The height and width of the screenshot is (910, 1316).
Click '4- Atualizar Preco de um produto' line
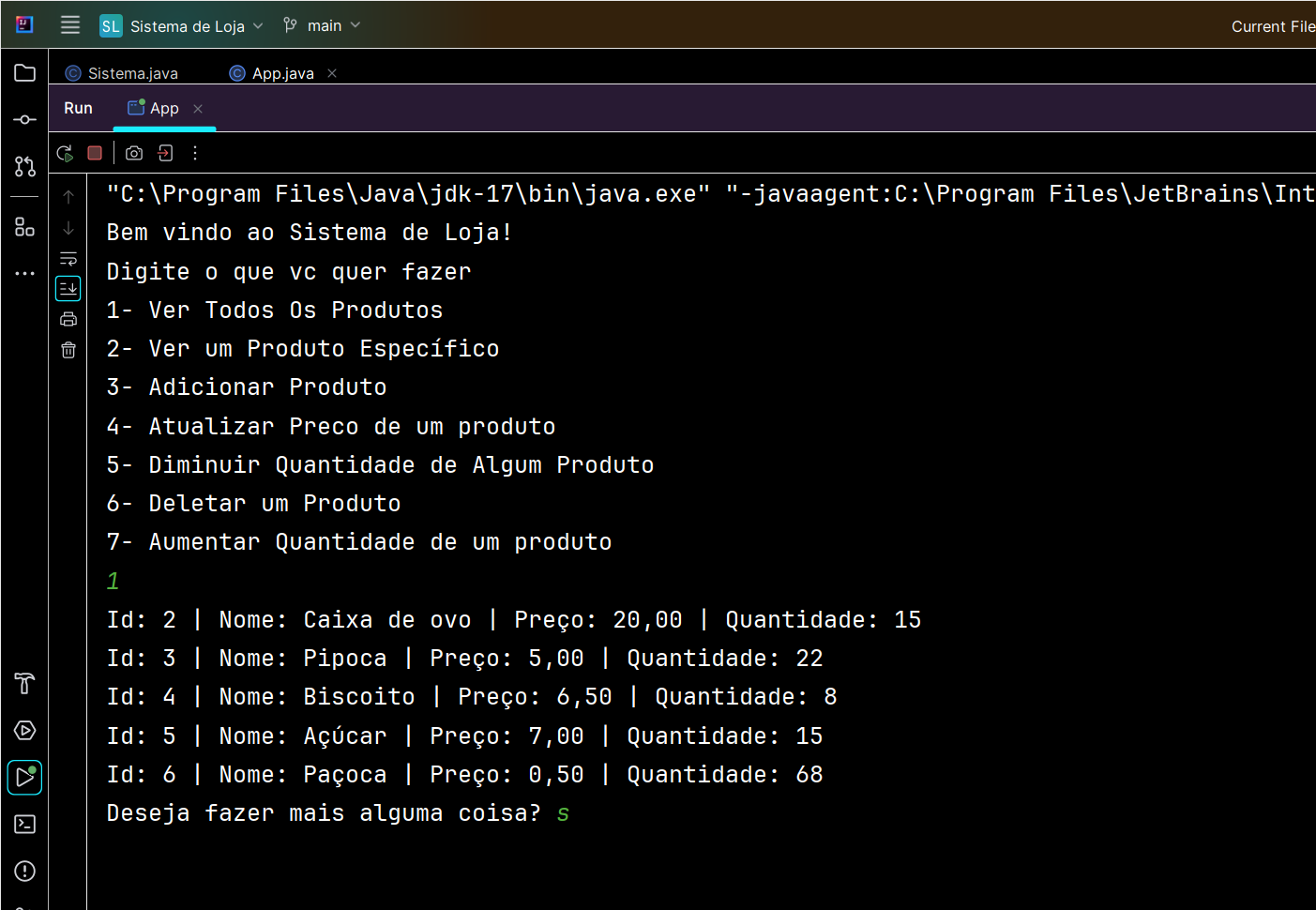click(x=331, y=427)
